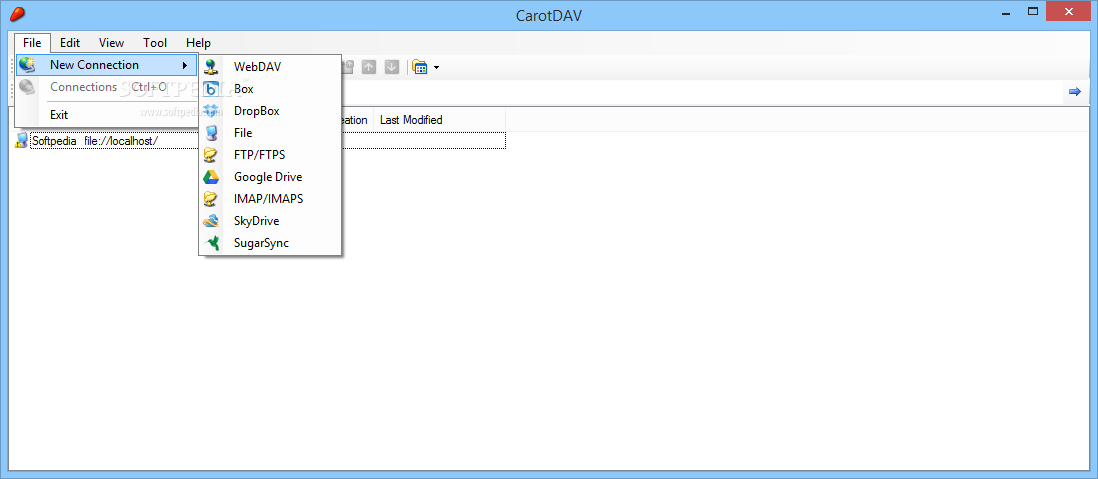Click the move-down arrow toolbar icon
The image size is (1098, 479).
click(392, 67)
